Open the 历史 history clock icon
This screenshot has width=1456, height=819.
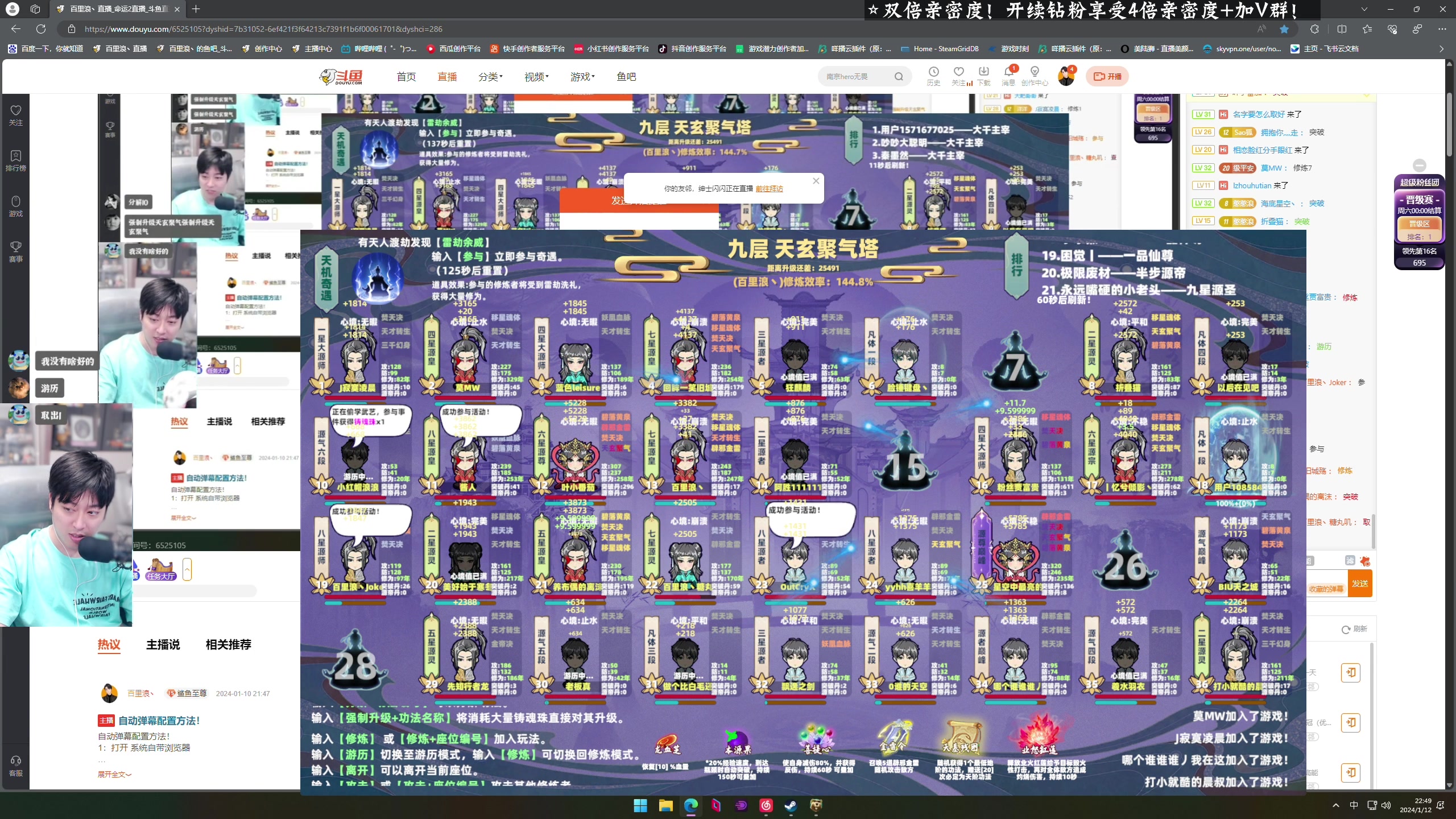coord(933,72)
